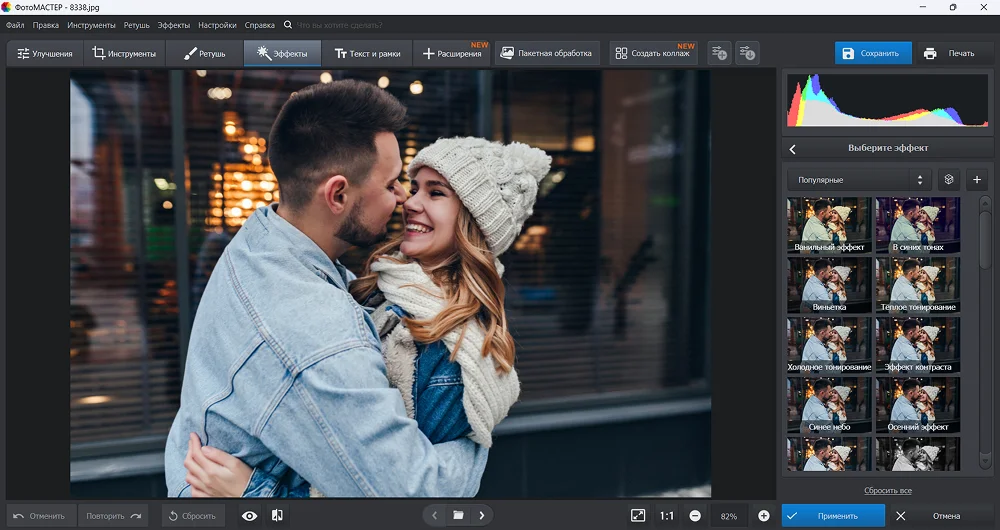
Task: Zoom out with the minus icon
Action: click(x=695, y=516)
